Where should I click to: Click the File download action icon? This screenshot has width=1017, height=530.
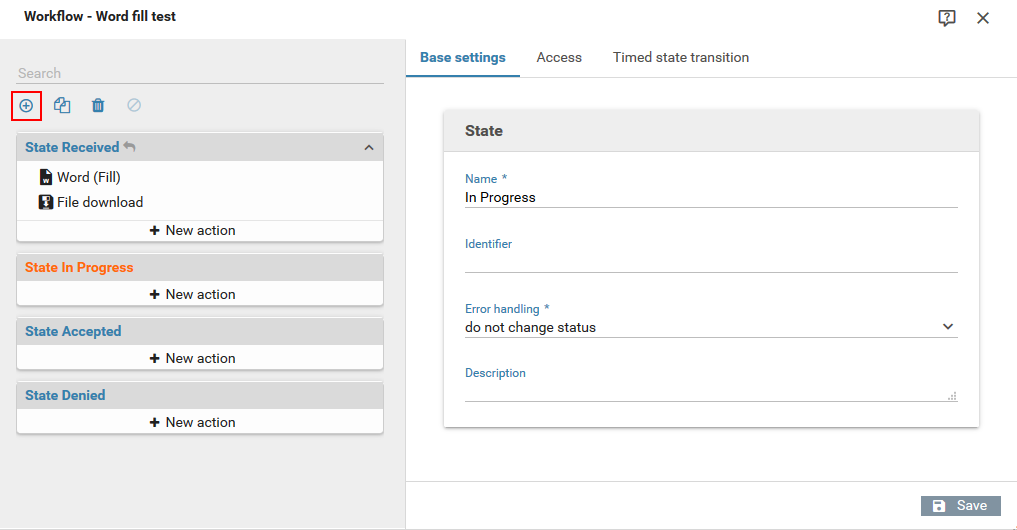tap(46, 202)
